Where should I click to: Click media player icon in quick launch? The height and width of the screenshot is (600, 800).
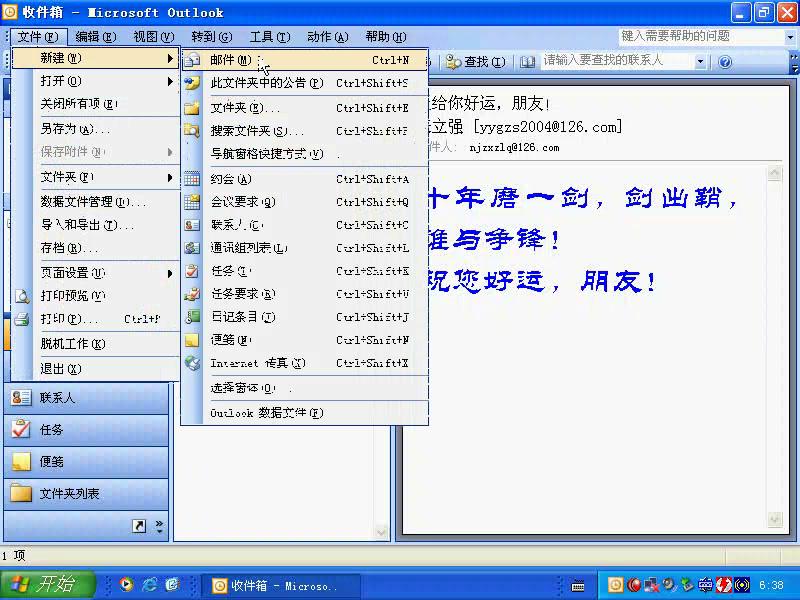126,585
